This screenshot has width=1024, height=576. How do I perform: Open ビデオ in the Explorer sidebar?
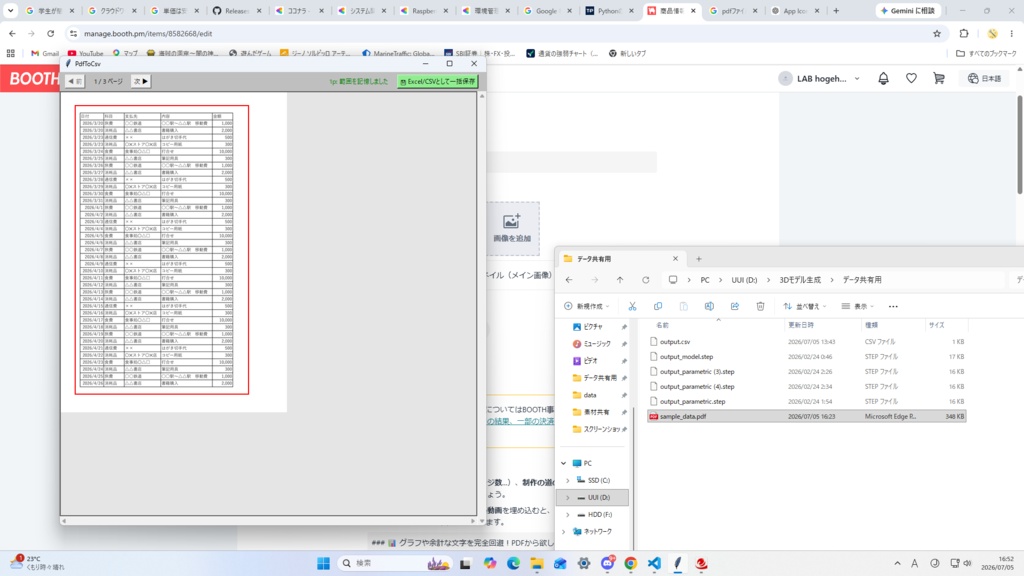(590, 360)
